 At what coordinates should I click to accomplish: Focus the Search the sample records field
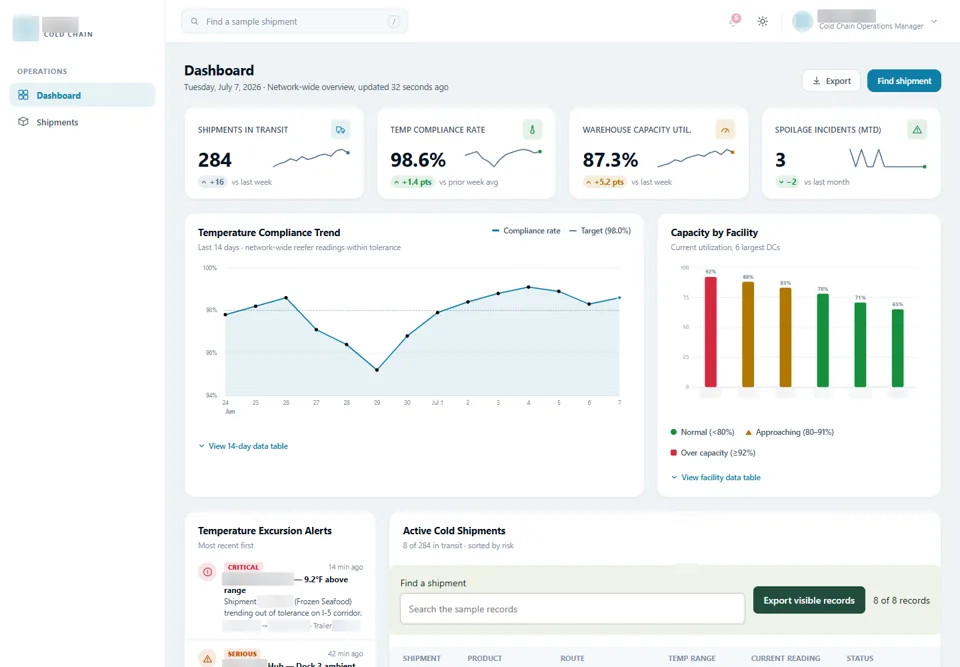(572, 609)
